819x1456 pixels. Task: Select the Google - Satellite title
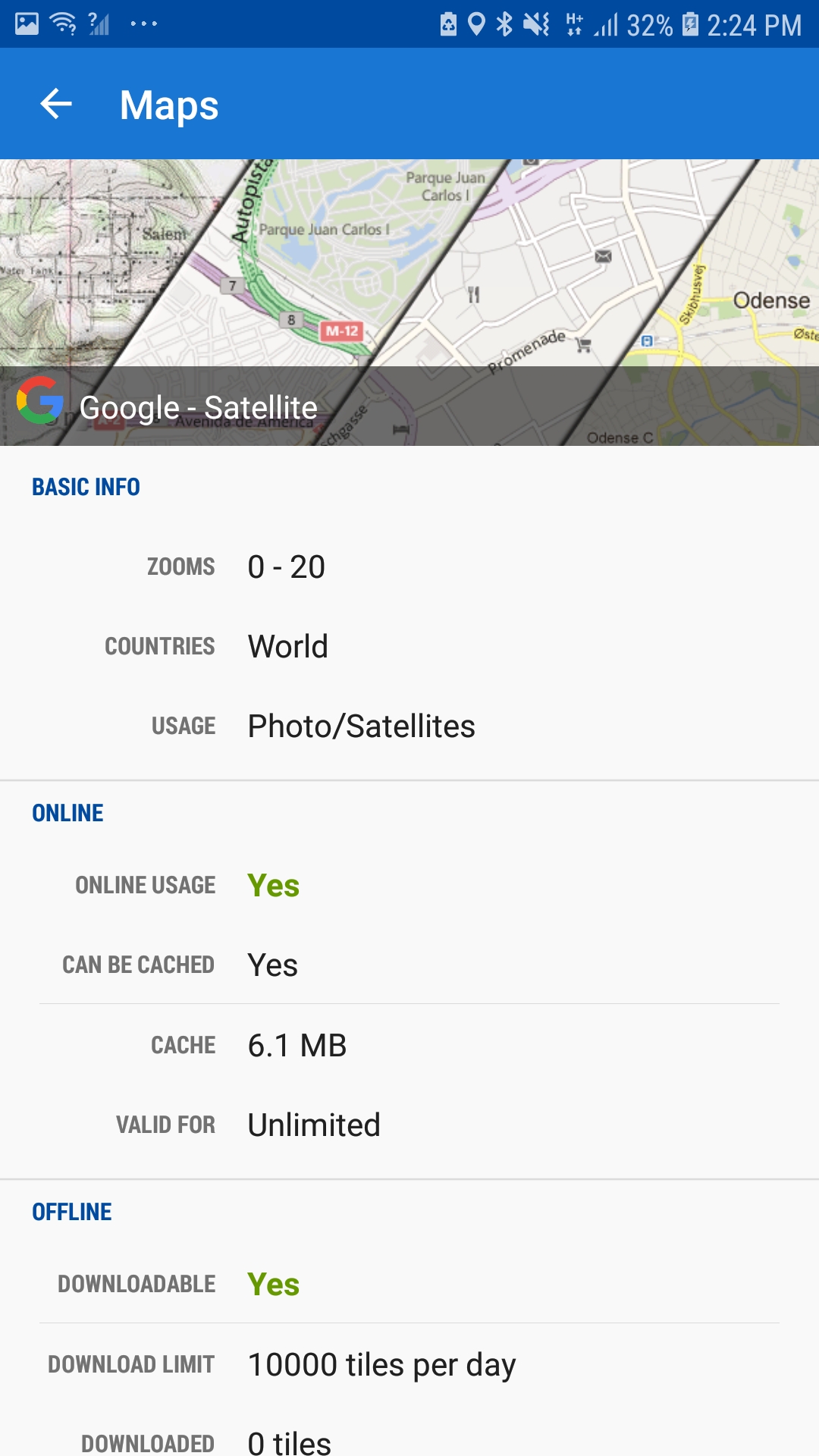199,408
